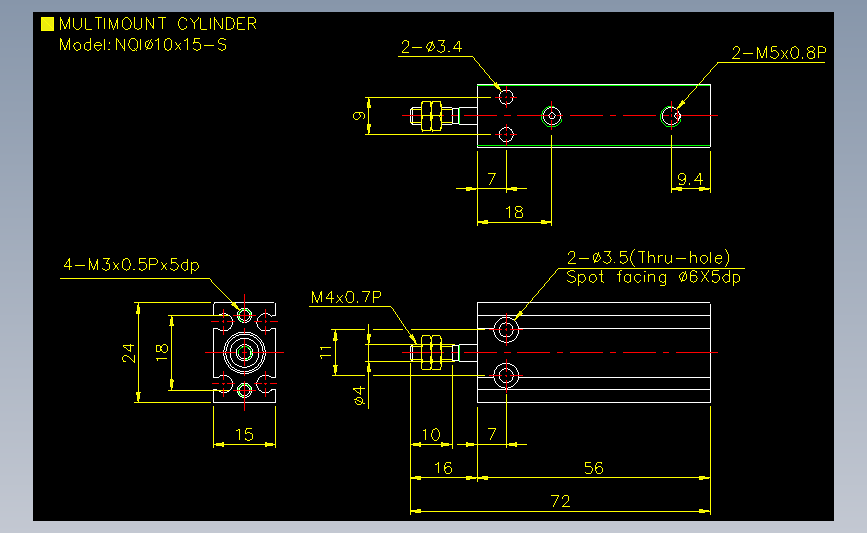Select the 24 height dimension
This screenshot has height=533, width=867.
(128, 353)
